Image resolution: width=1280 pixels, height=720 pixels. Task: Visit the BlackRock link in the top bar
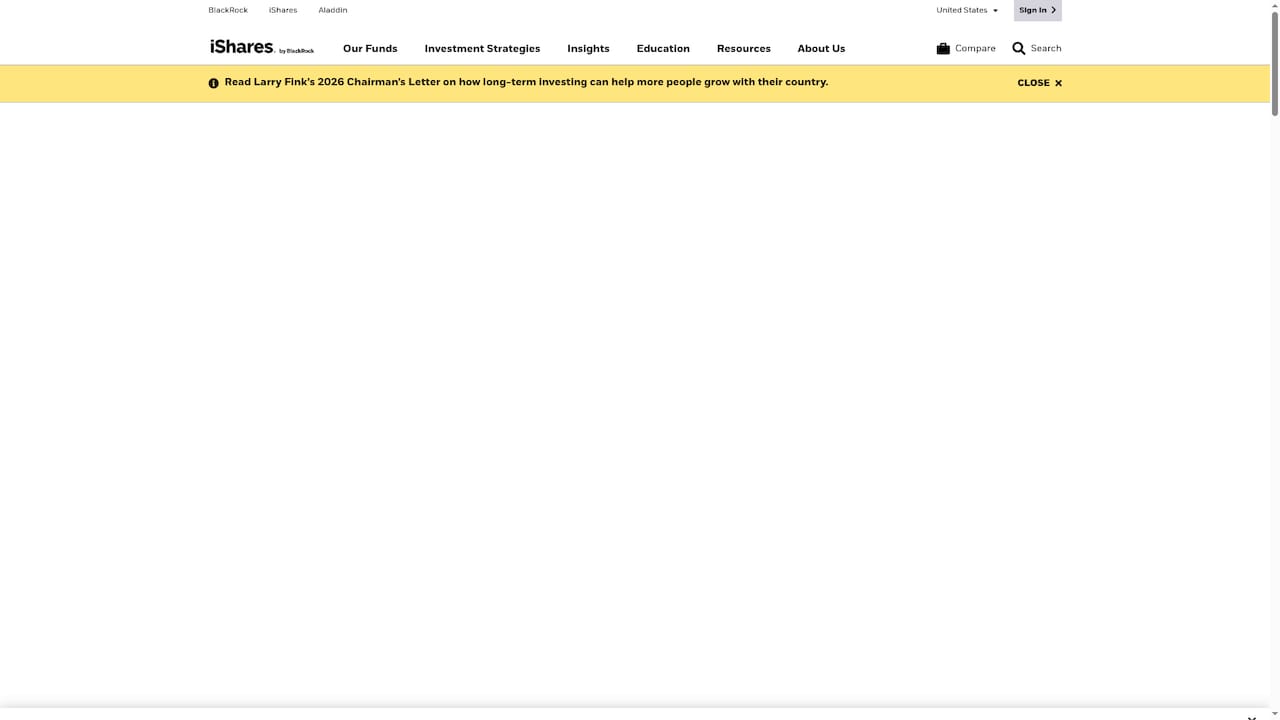227,9
